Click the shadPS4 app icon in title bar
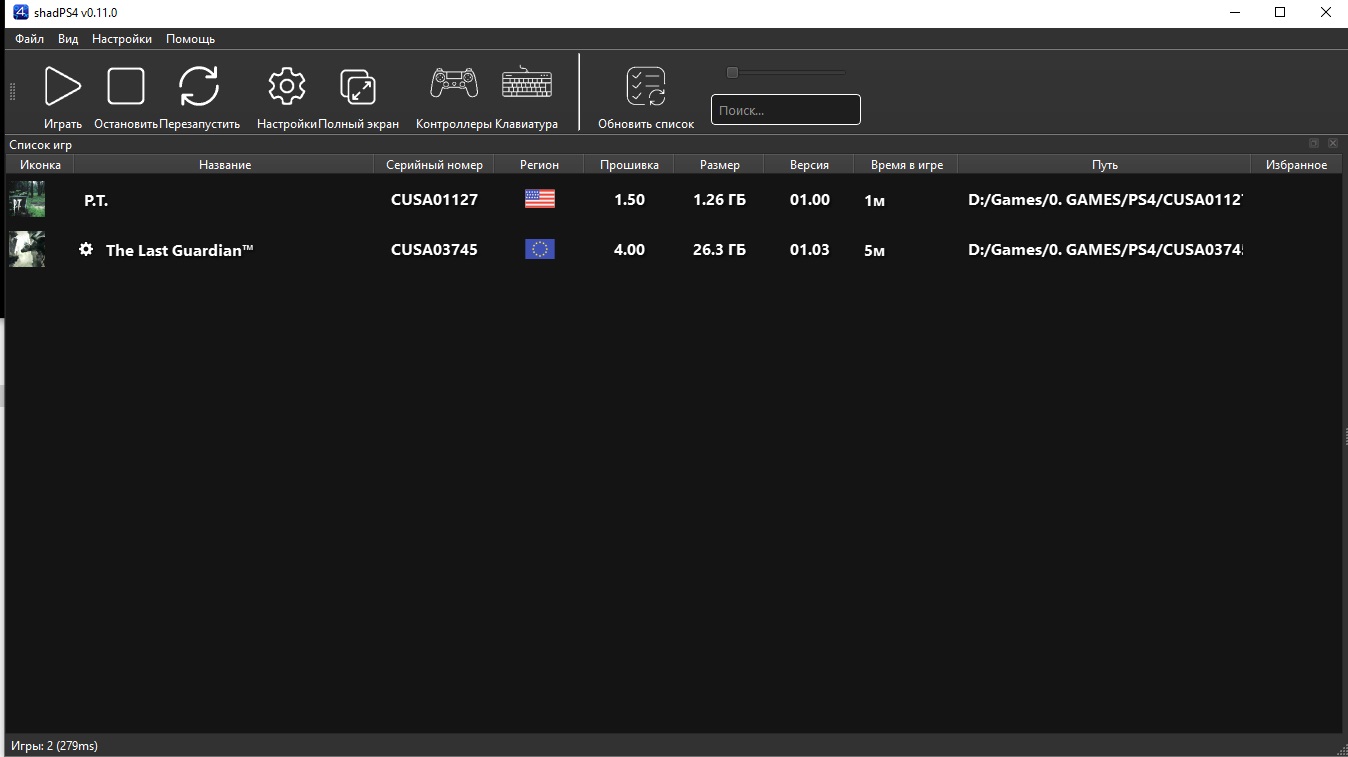 click(x=20, y=12)
